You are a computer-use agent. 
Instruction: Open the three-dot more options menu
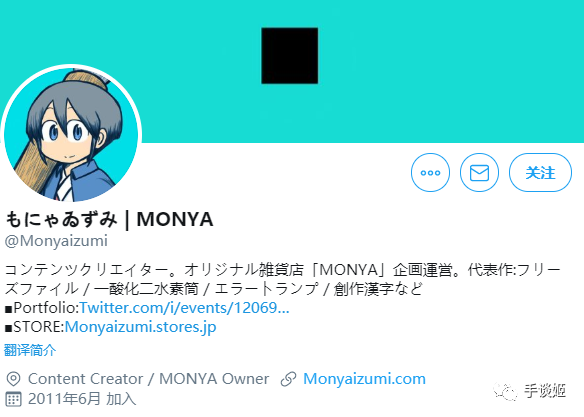pyautogui.click(x=430, y=172)
